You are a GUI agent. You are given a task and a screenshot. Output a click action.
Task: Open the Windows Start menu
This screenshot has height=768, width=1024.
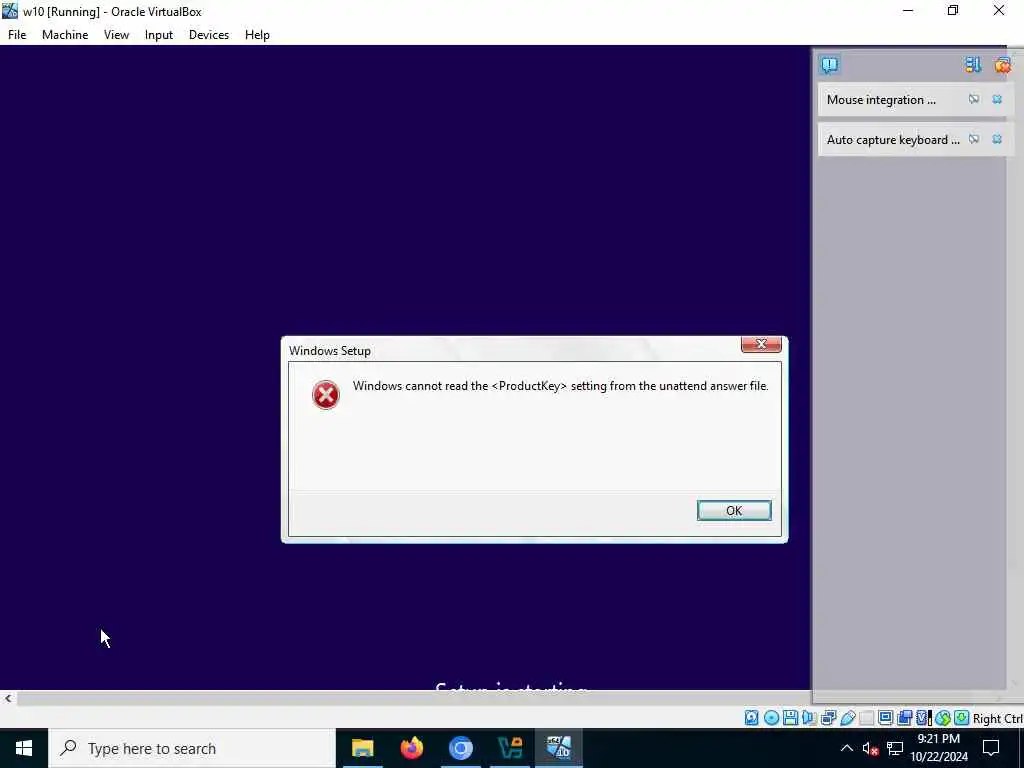pyautogui.click(x=24, y=748)
